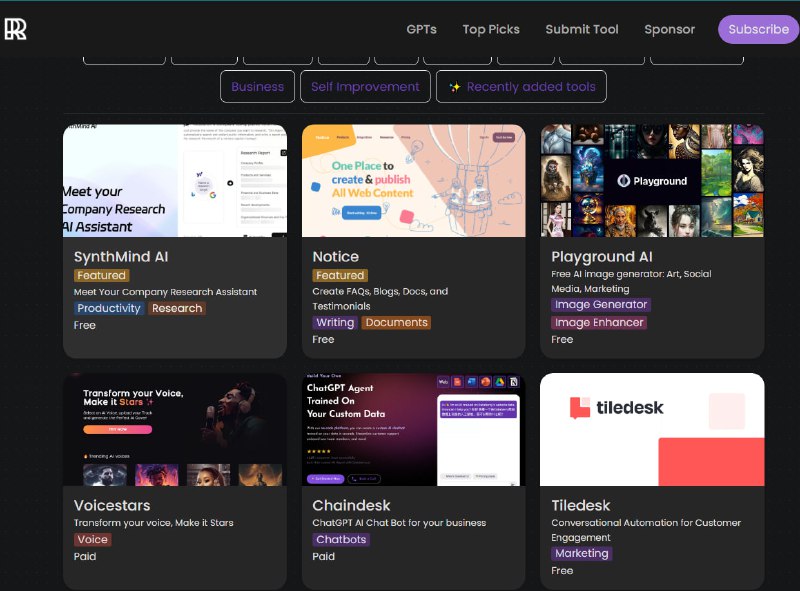800x591 pixels.
Task: Show Recently added tools
Action: pyautogui.click(x=521, y=87)
